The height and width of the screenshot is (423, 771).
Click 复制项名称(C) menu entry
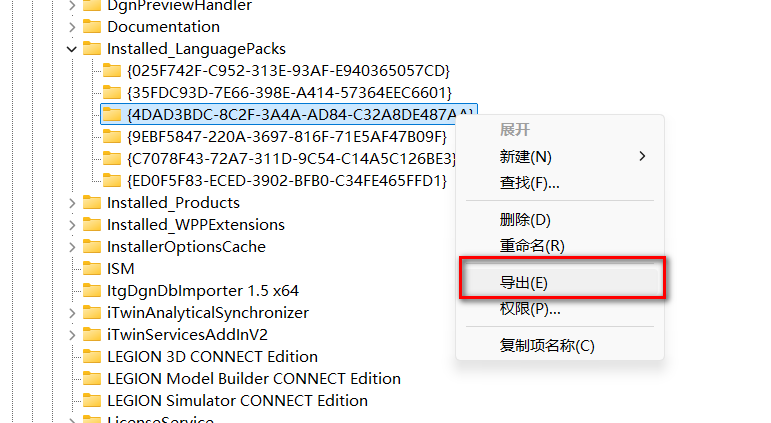pyautogui.click(x=547, y=346)
